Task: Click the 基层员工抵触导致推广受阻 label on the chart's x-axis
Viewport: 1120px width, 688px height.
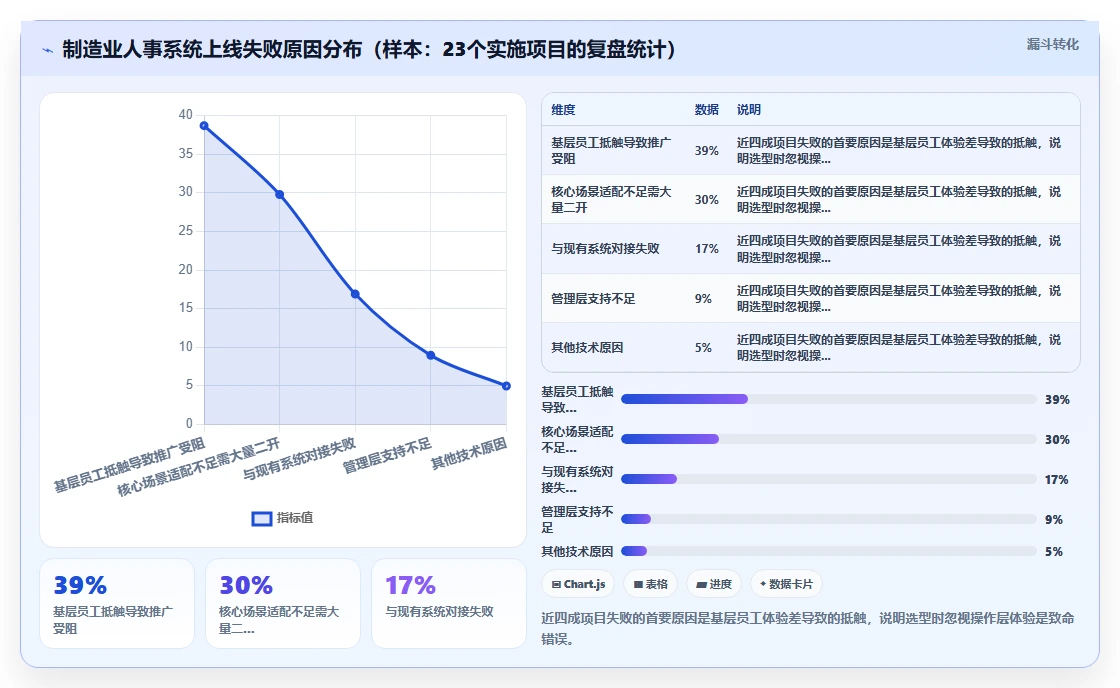Action: [x=129, y=466]
